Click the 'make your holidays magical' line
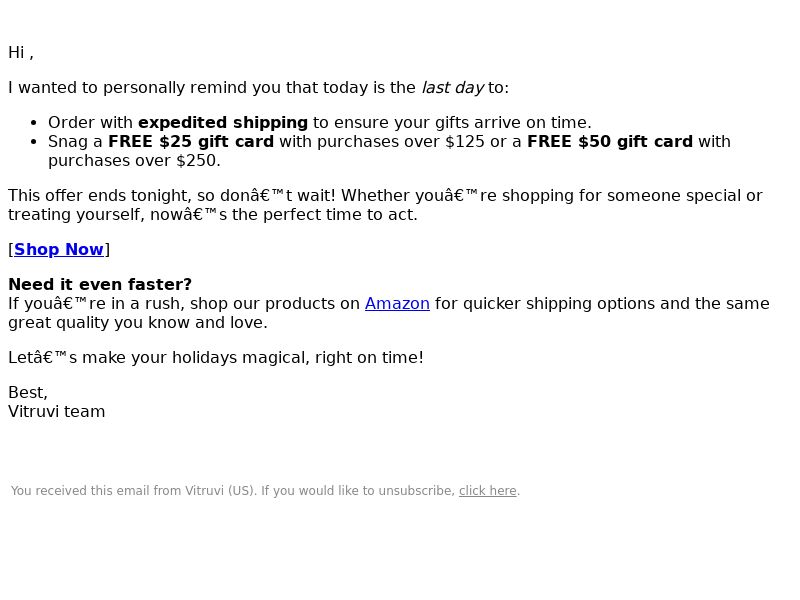The width and height of the screenshot is (800, 600). point(216,358)
